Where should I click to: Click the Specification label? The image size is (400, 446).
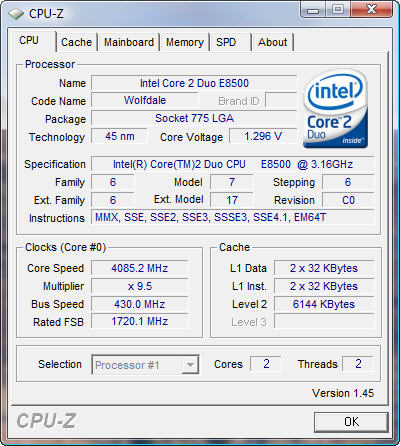(x=55, y=164)
